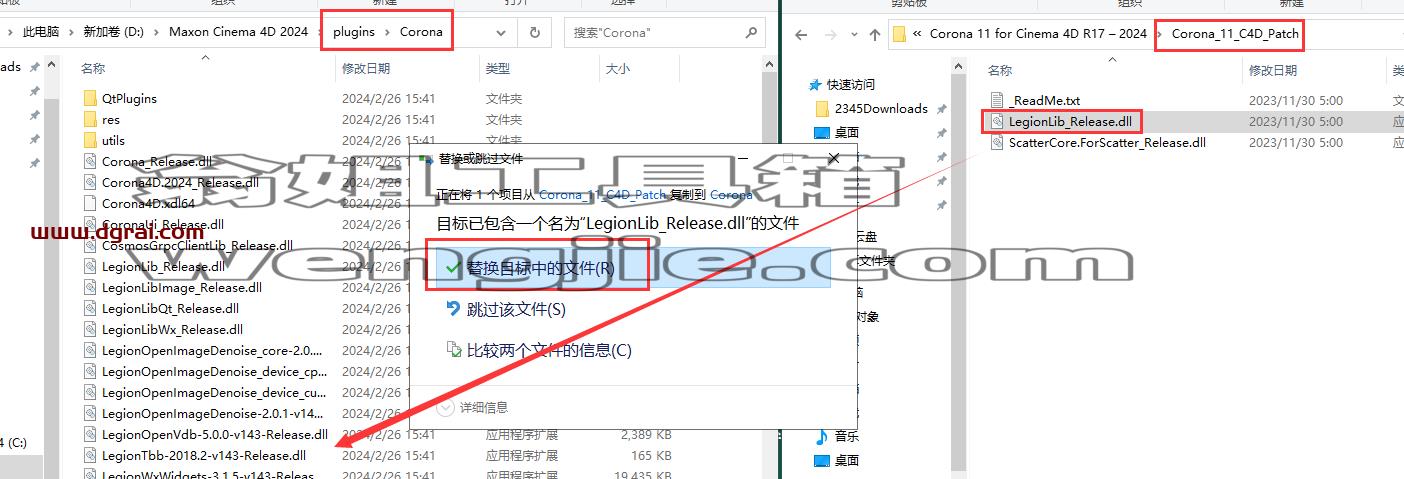Go up one level in patch window
The height and width of the screenshot is (479, 1404).
click(875, 34)
